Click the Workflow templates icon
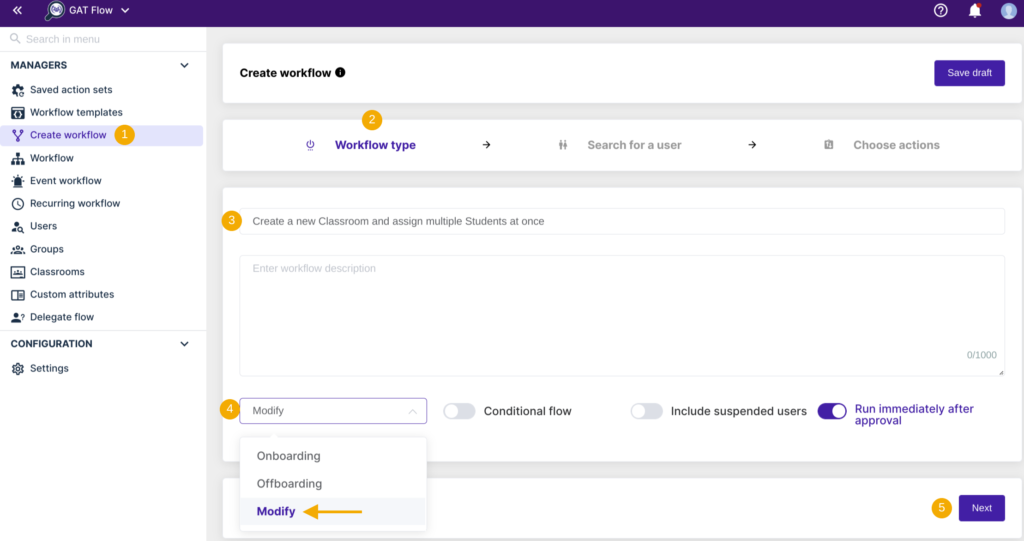This screenshot has width=1024, height=541. click(18, 113)
